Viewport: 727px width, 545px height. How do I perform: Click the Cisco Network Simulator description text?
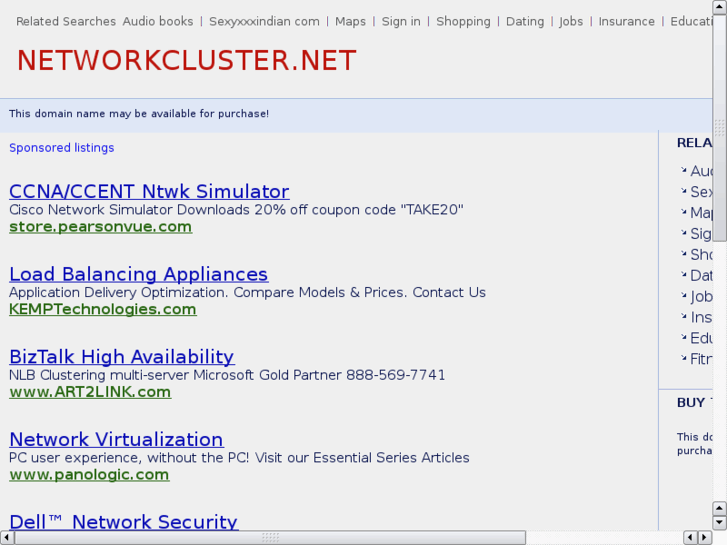pyautogui.click(x=236, y=210)
